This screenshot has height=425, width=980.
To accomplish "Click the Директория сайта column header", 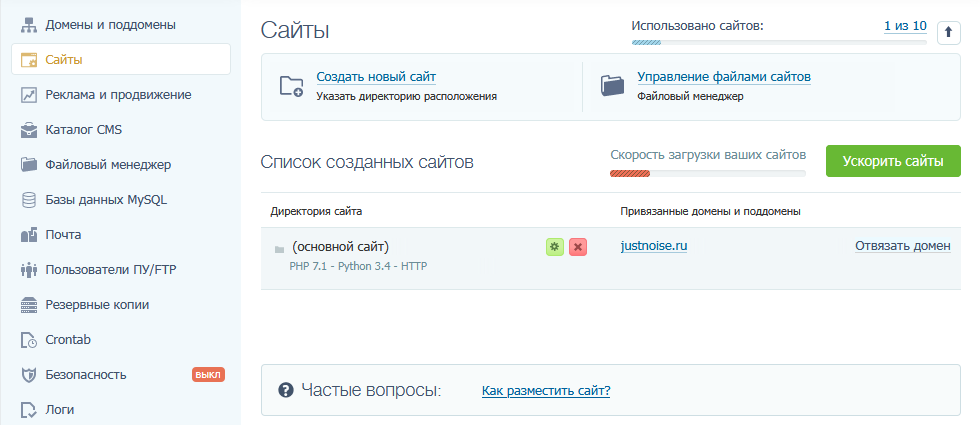I will pyautogui.click(x=316, y=211).
